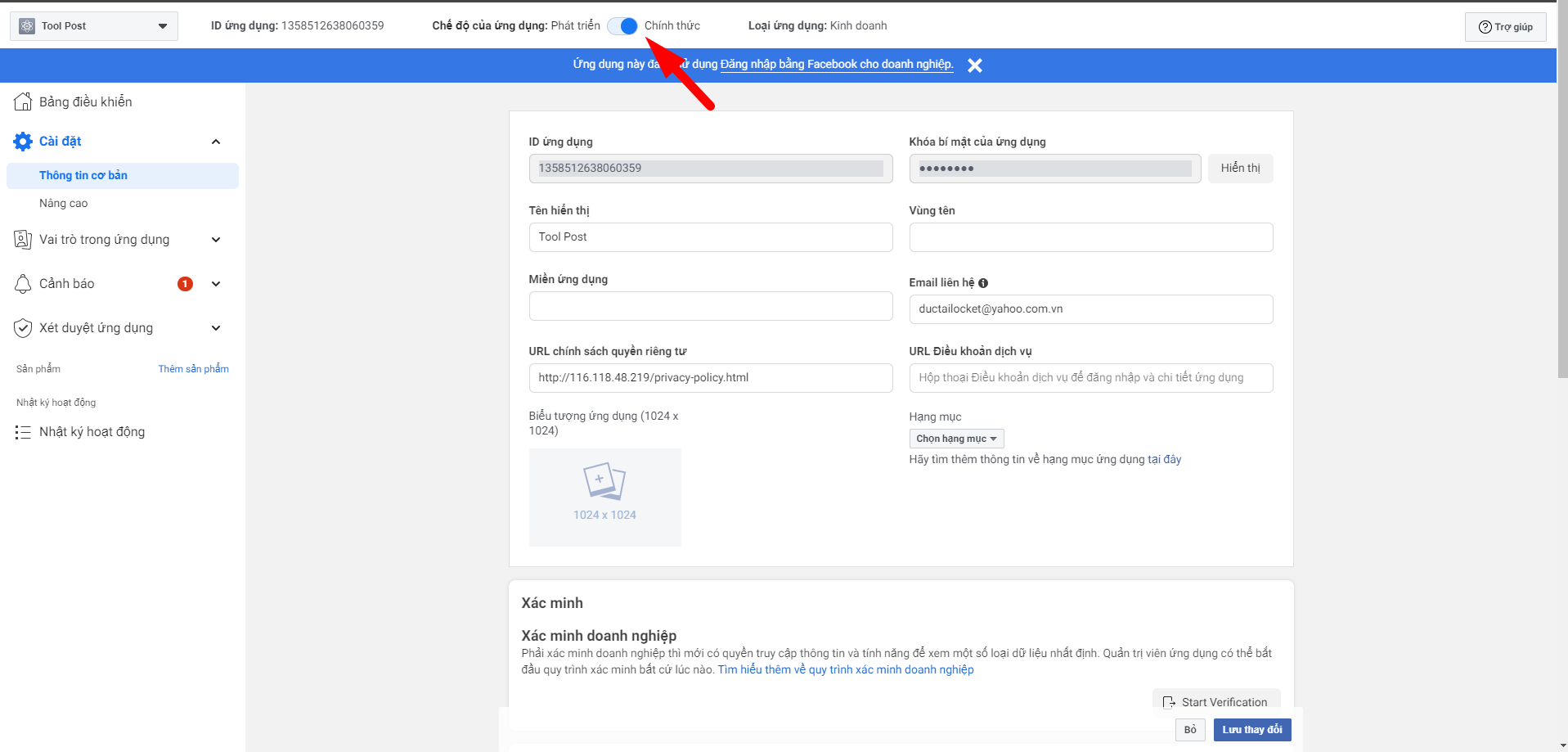This screenshot has width=1568, height=752.
Task: Toggle app mode to Chính thức
Action: [x=622, y=26]
